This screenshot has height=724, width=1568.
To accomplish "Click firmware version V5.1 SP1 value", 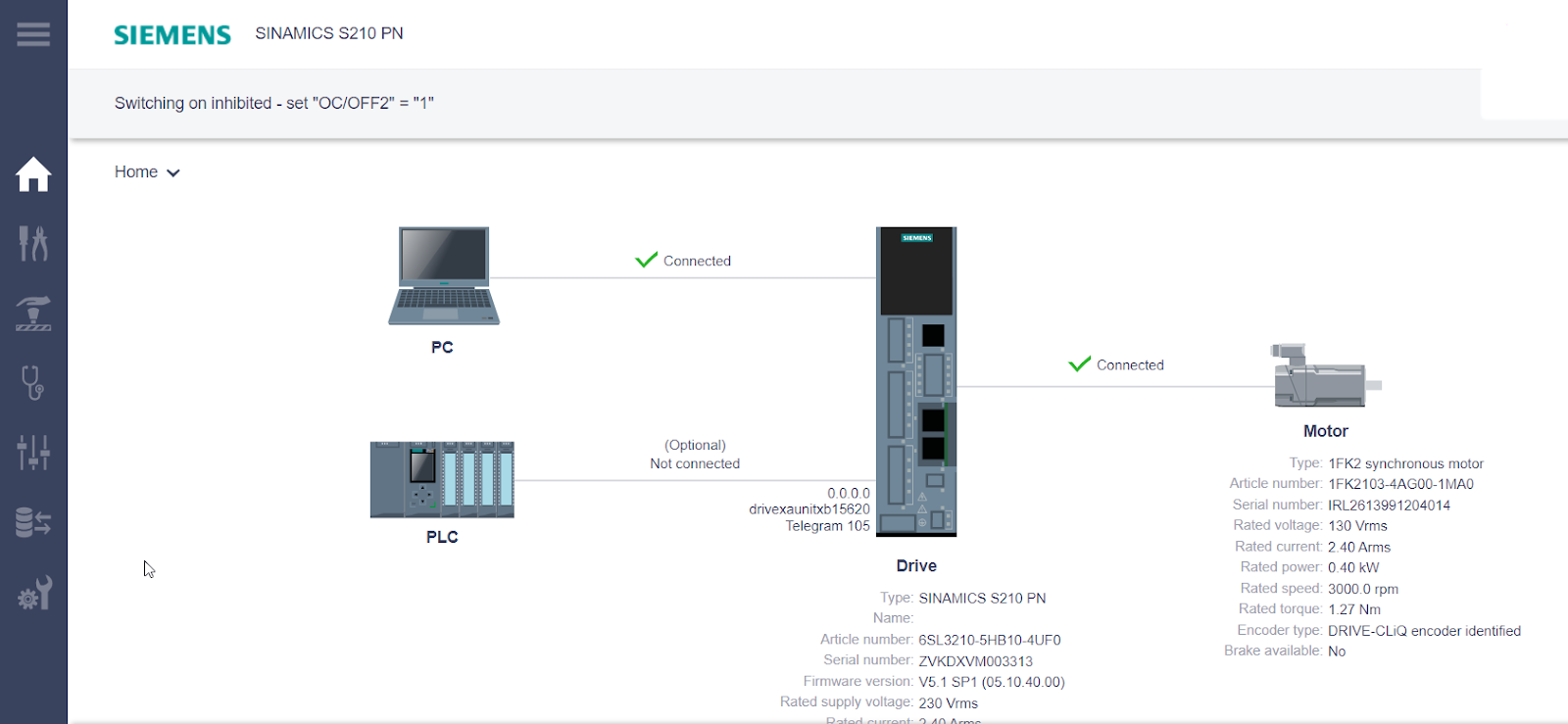I will pos(992,682).
